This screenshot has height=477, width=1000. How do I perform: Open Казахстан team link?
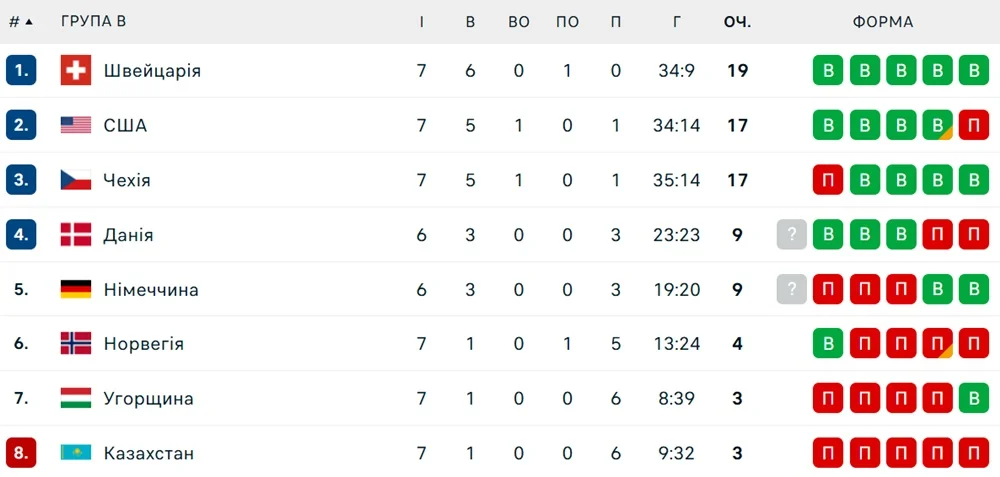coord(149,453)
